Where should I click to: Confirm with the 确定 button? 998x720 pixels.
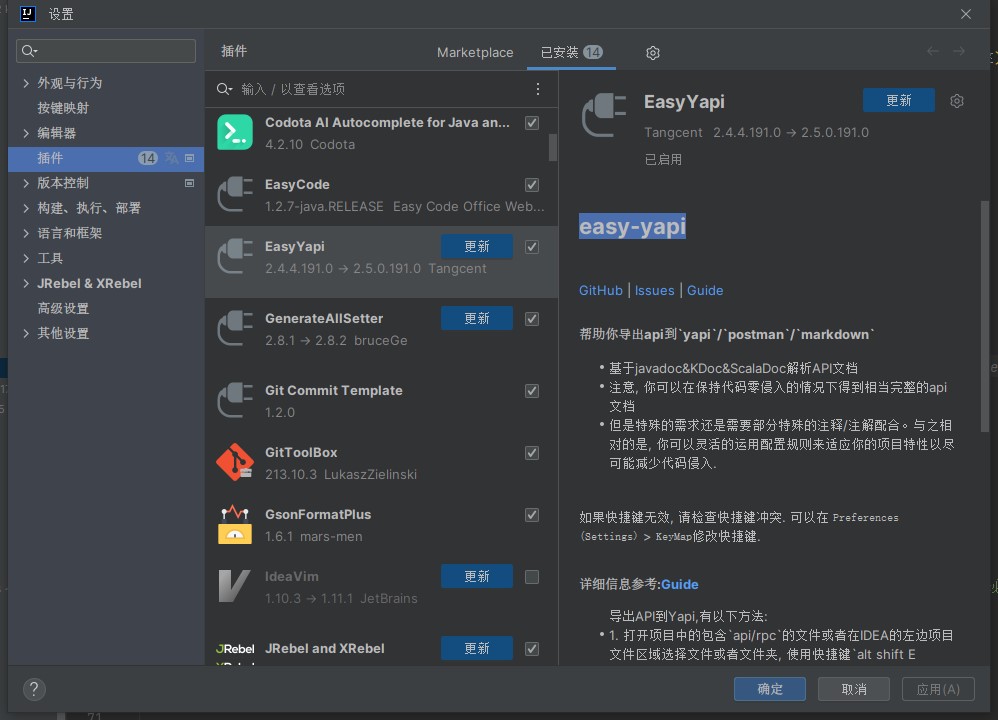click(x=770, y=689)
